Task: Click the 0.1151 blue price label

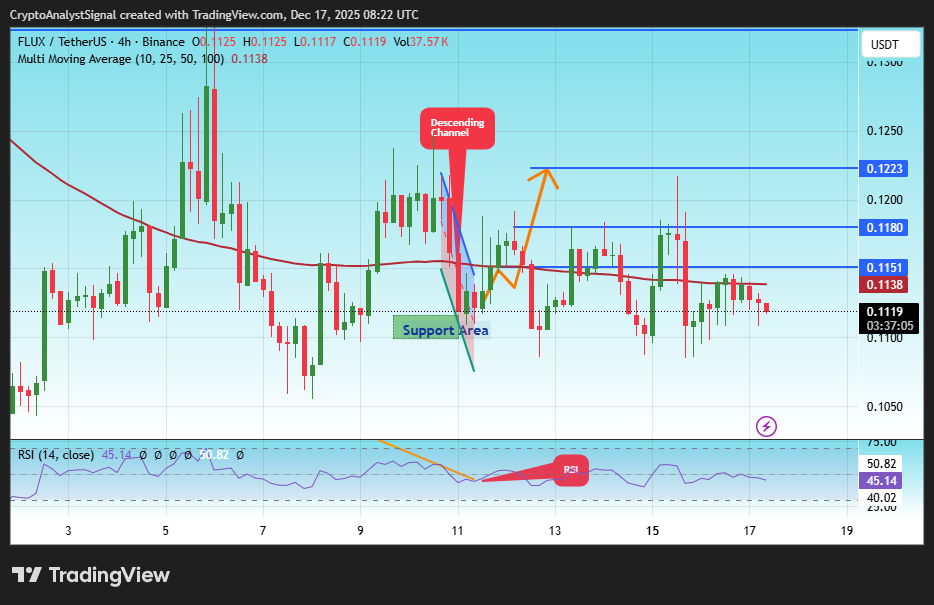Action: click(x=885, y=267)
